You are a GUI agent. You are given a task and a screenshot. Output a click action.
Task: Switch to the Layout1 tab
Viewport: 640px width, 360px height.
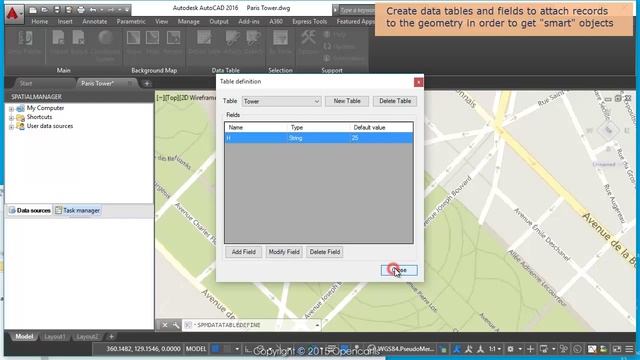pyautogui.click(x=55, y=337)
